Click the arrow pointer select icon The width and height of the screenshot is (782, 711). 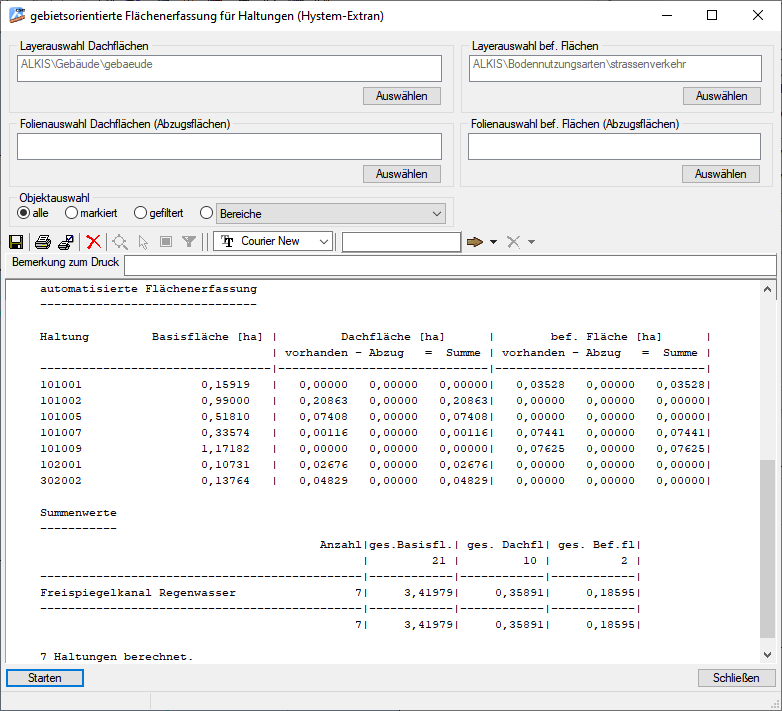[143, 242]
